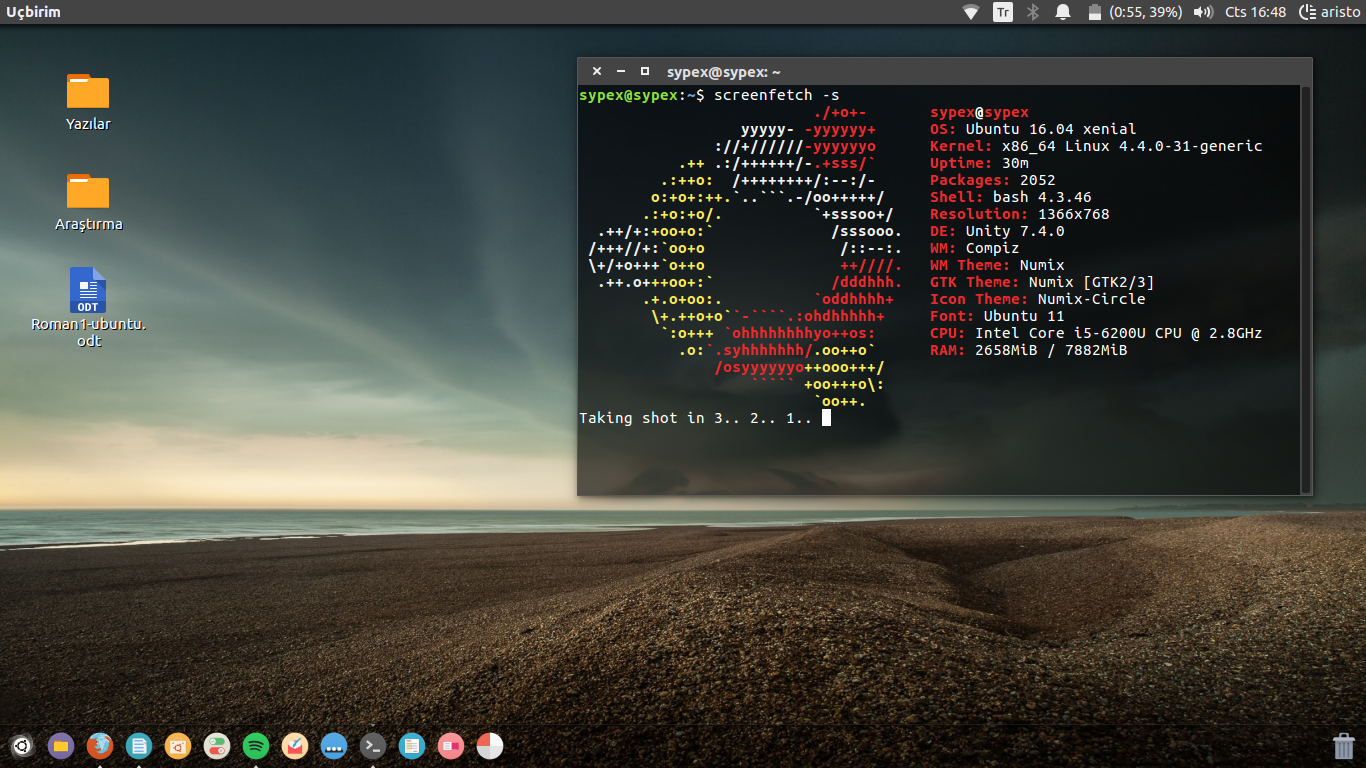
Task: Open the Wi-Fi network indicator
Action: coord(971,12)
